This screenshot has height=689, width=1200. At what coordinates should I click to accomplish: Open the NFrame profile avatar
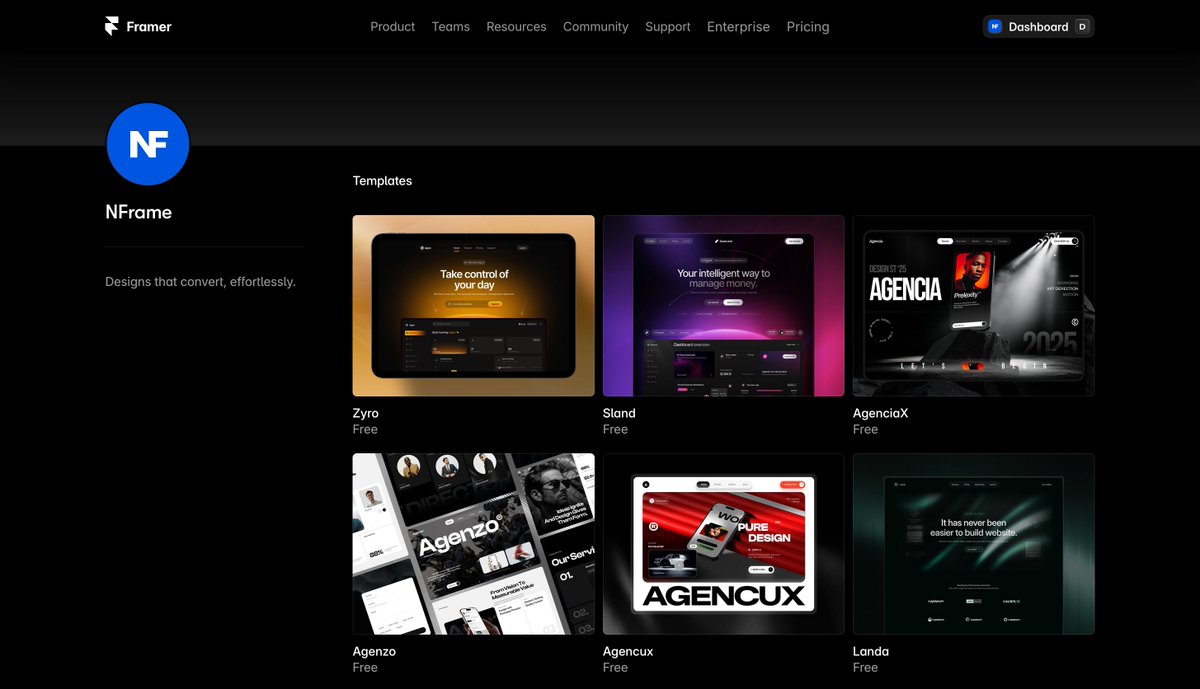click(x=148, y=144)
